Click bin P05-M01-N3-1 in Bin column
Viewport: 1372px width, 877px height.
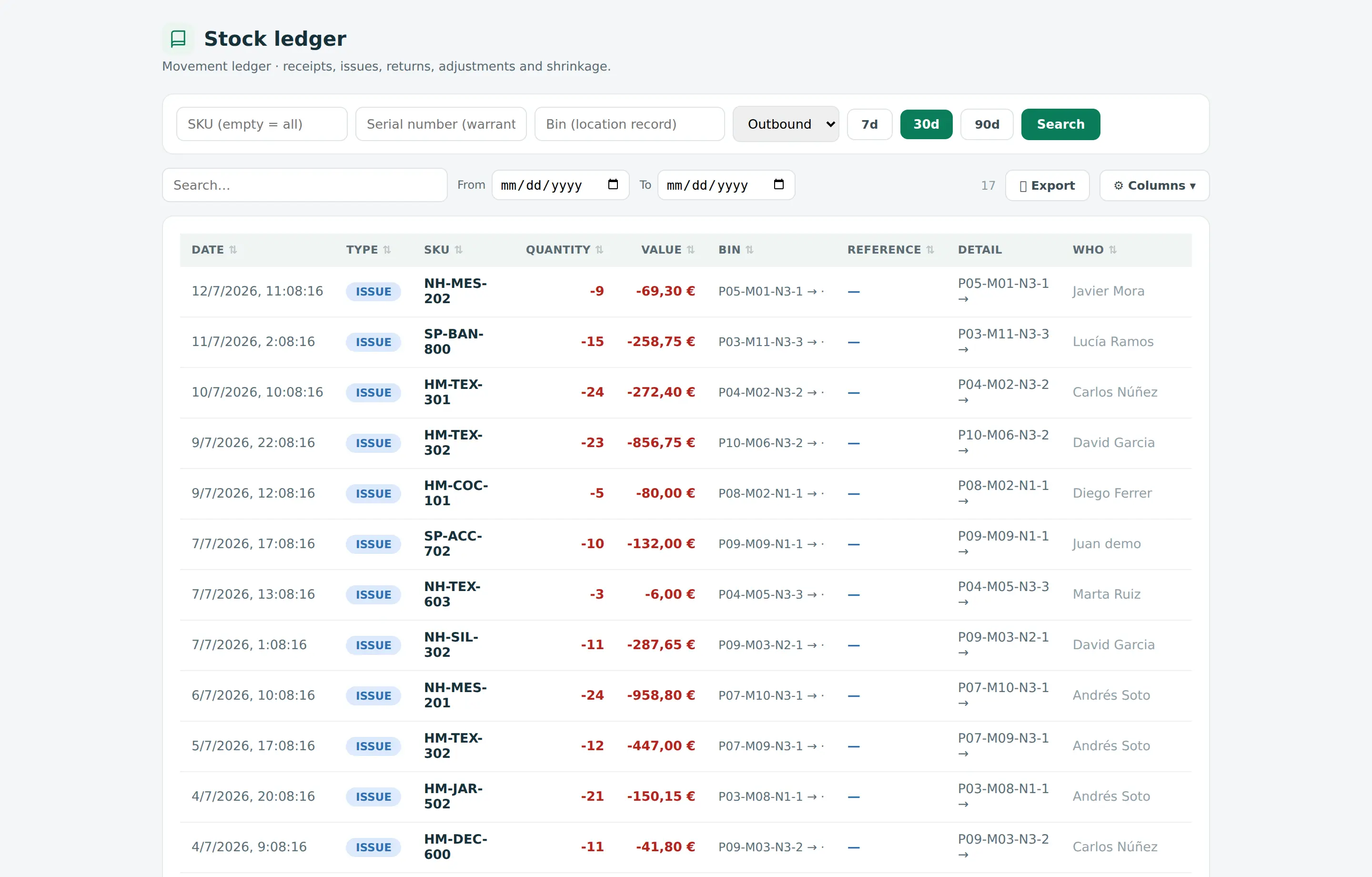[x=771, y=291]
